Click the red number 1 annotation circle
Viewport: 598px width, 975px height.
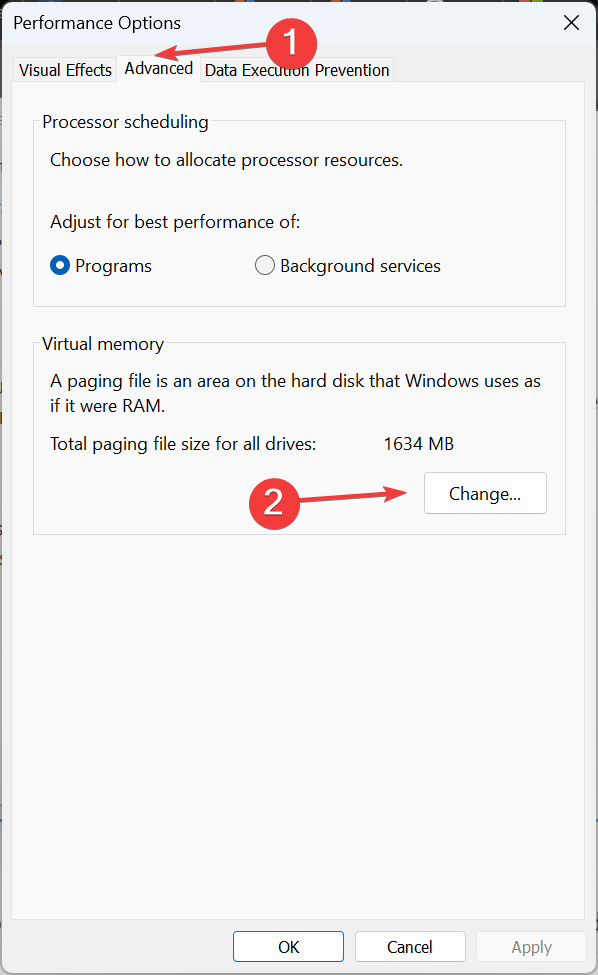(291, 44)
